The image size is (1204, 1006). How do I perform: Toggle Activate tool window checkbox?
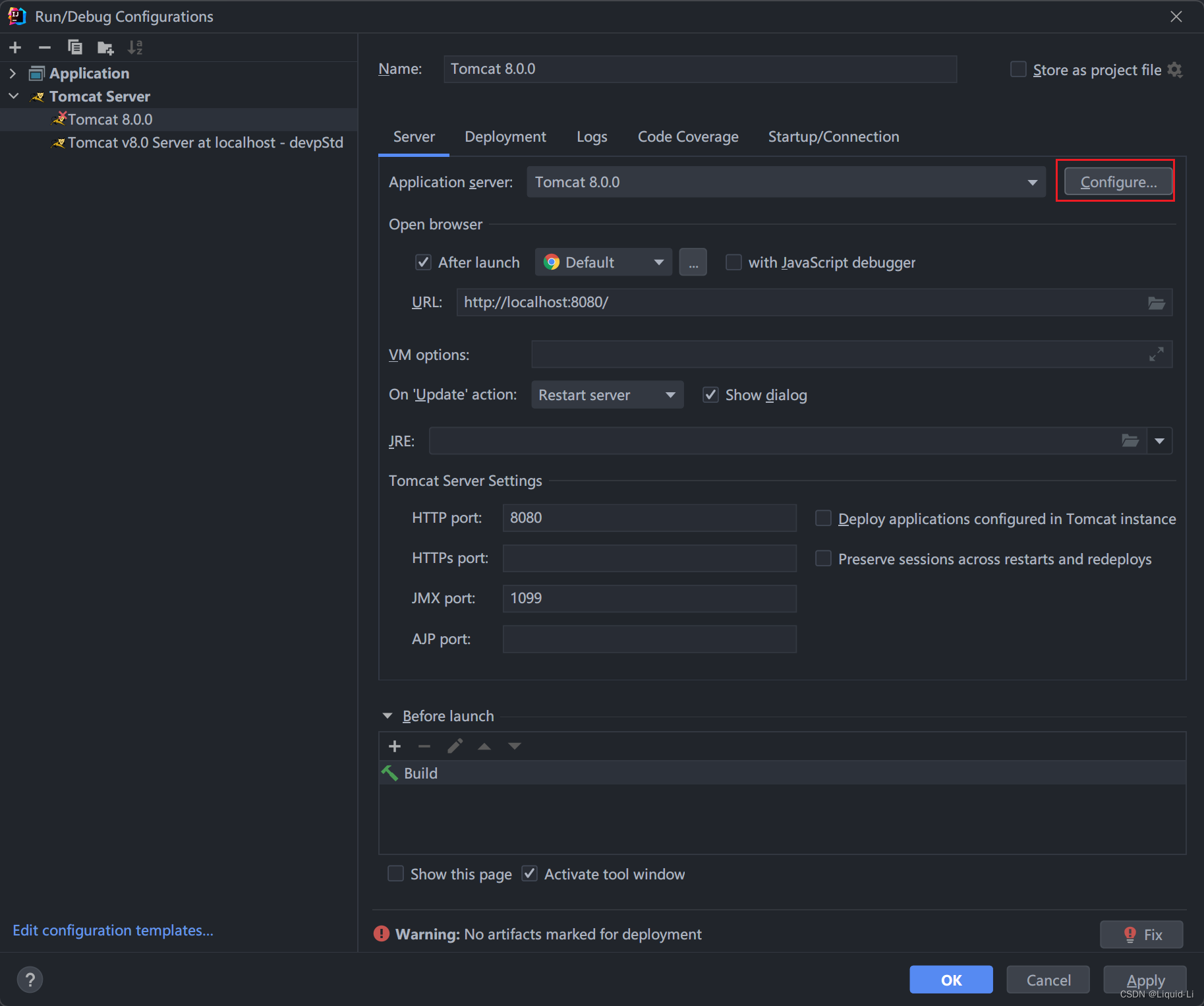[529, 873]
